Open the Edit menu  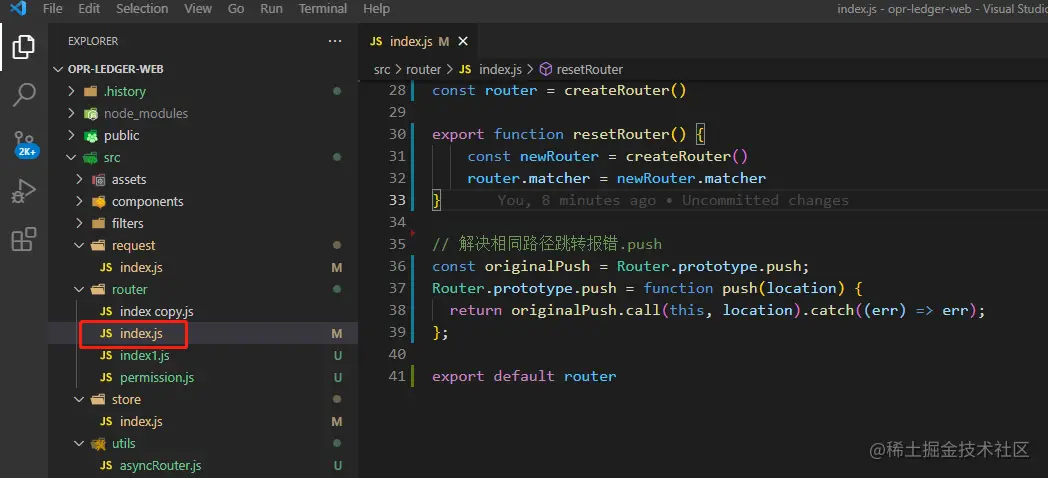tap(89, 9)
